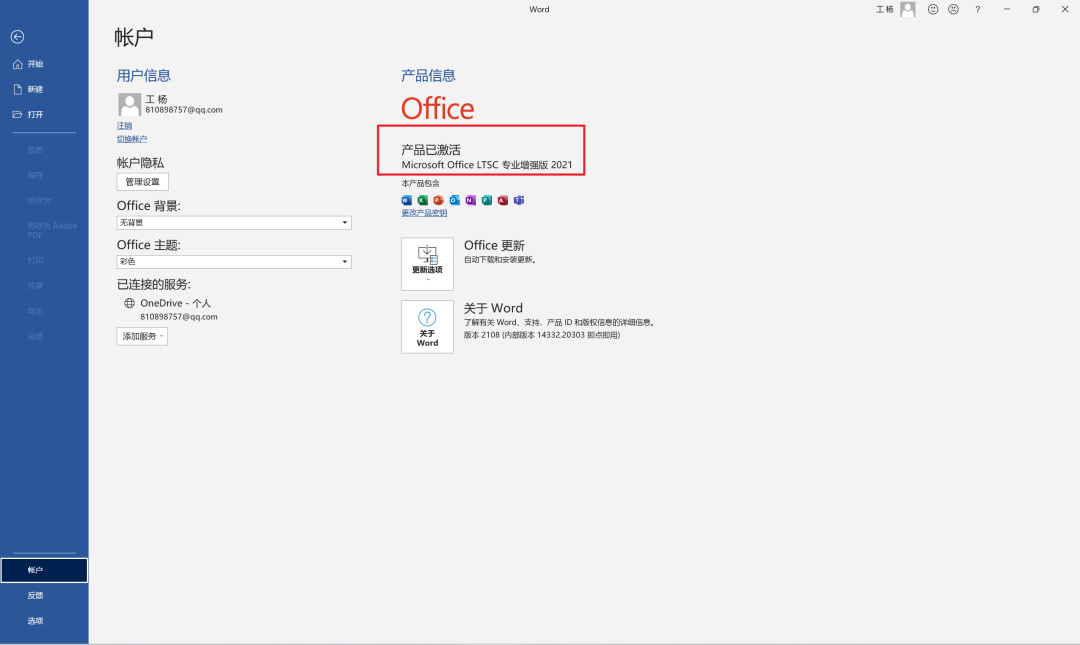Click the Publisher icon in product list
Viewport: 1080px width, 645px height.
point(486,200)
